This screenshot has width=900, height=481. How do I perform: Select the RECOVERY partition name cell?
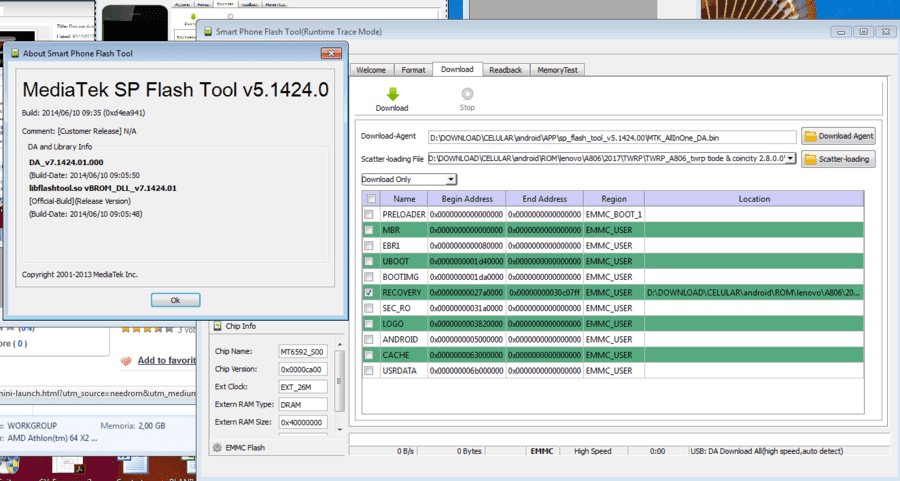(x=402, y=292)
